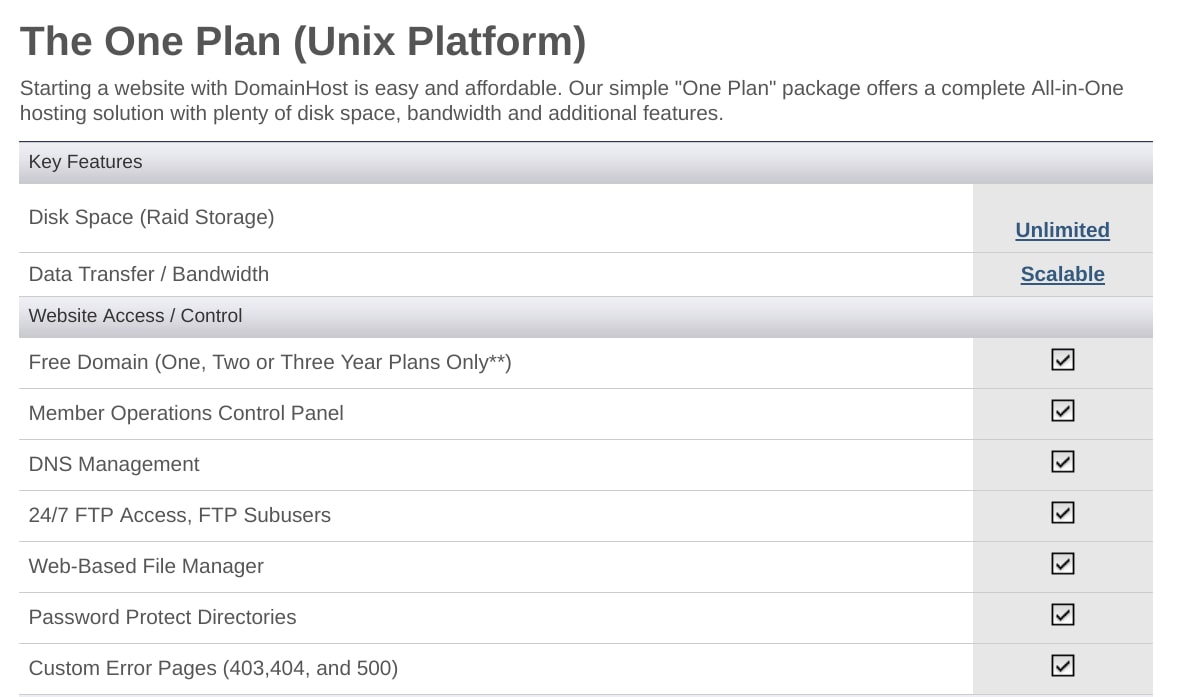Image resolution: width=1177 pixels, height=697 pixels.
Task: Click the "Website Access / Control" section header
Action: (x=585, y=317)
